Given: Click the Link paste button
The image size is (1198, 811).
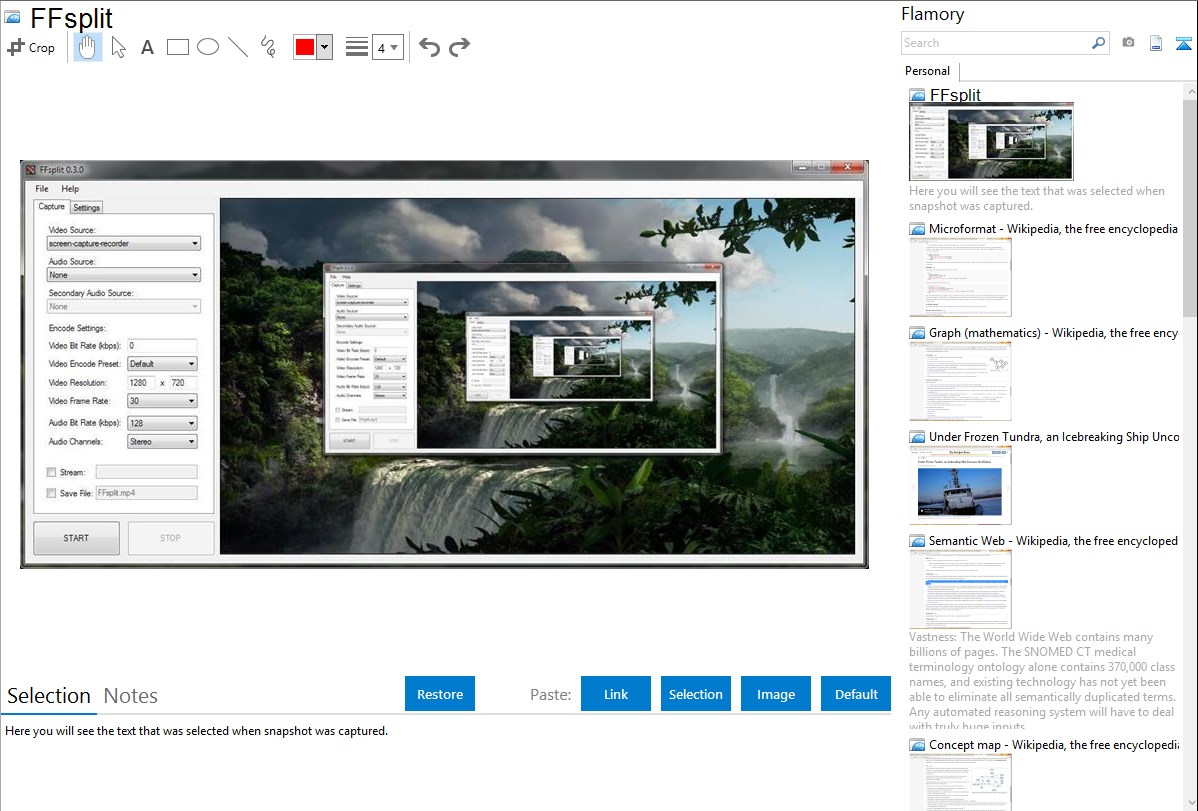Looking at the screenshot, I should [x=616, y=694].
